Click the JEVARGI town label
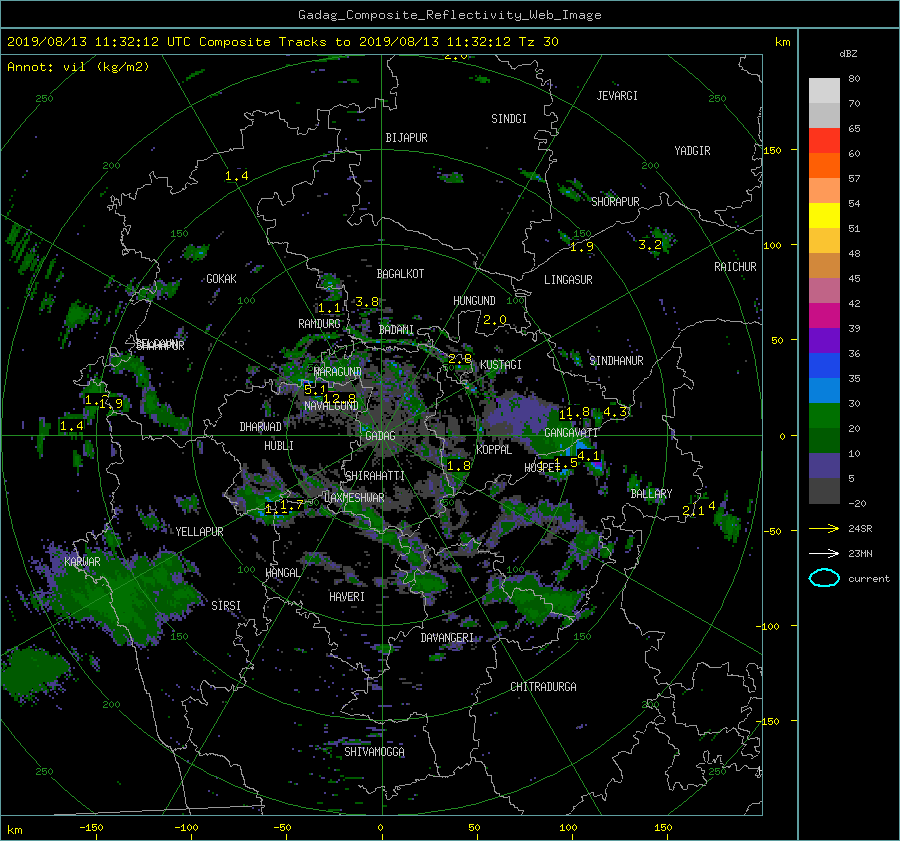 click(x=617, y=96)
